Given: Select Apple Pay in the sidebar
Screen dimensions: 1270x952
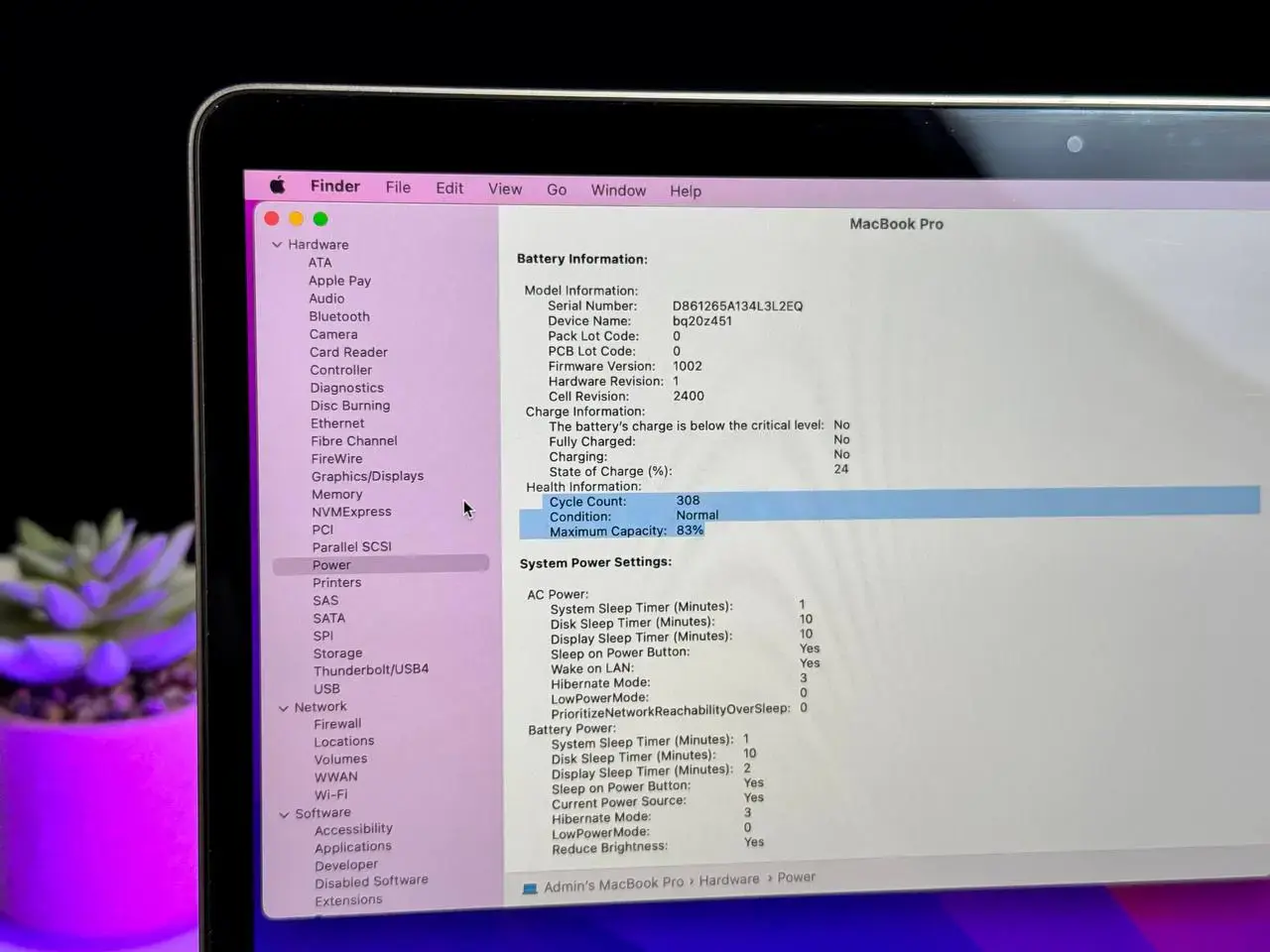Looking at the screenshot, I should (339, 281).
